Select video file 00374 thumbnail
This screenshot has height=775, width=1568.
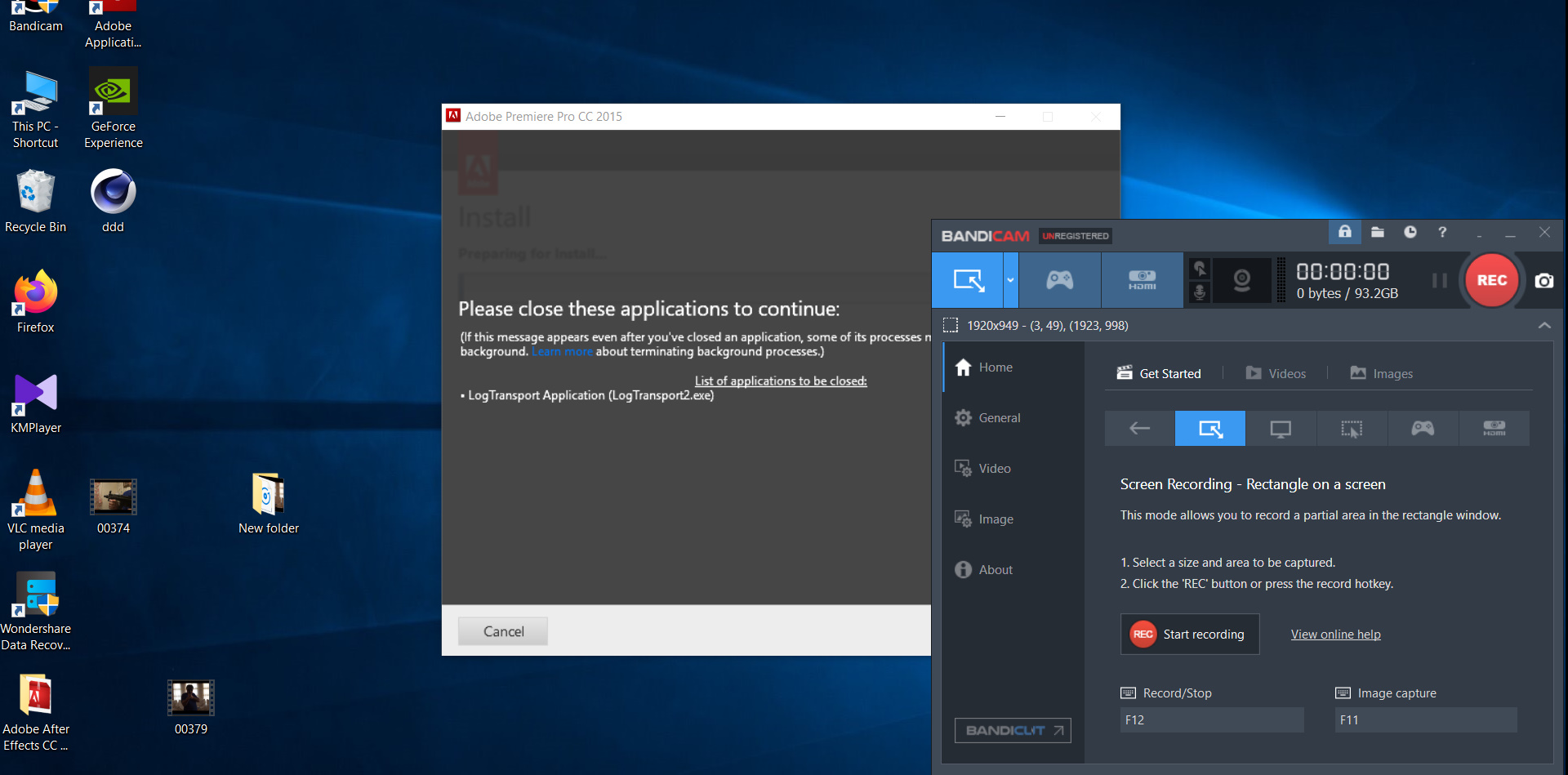point(113,506)
